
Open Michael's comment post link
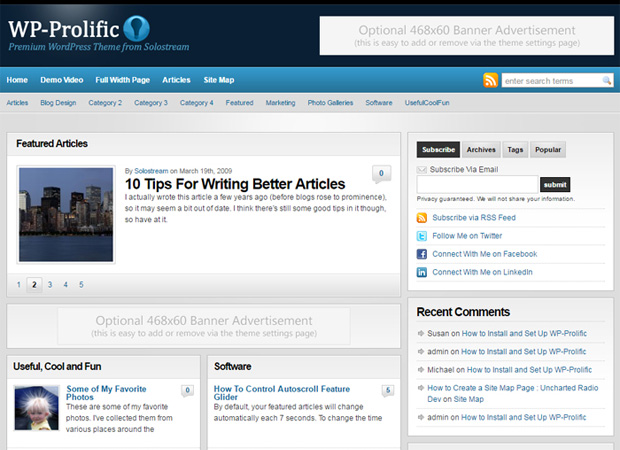pos(529,370)
